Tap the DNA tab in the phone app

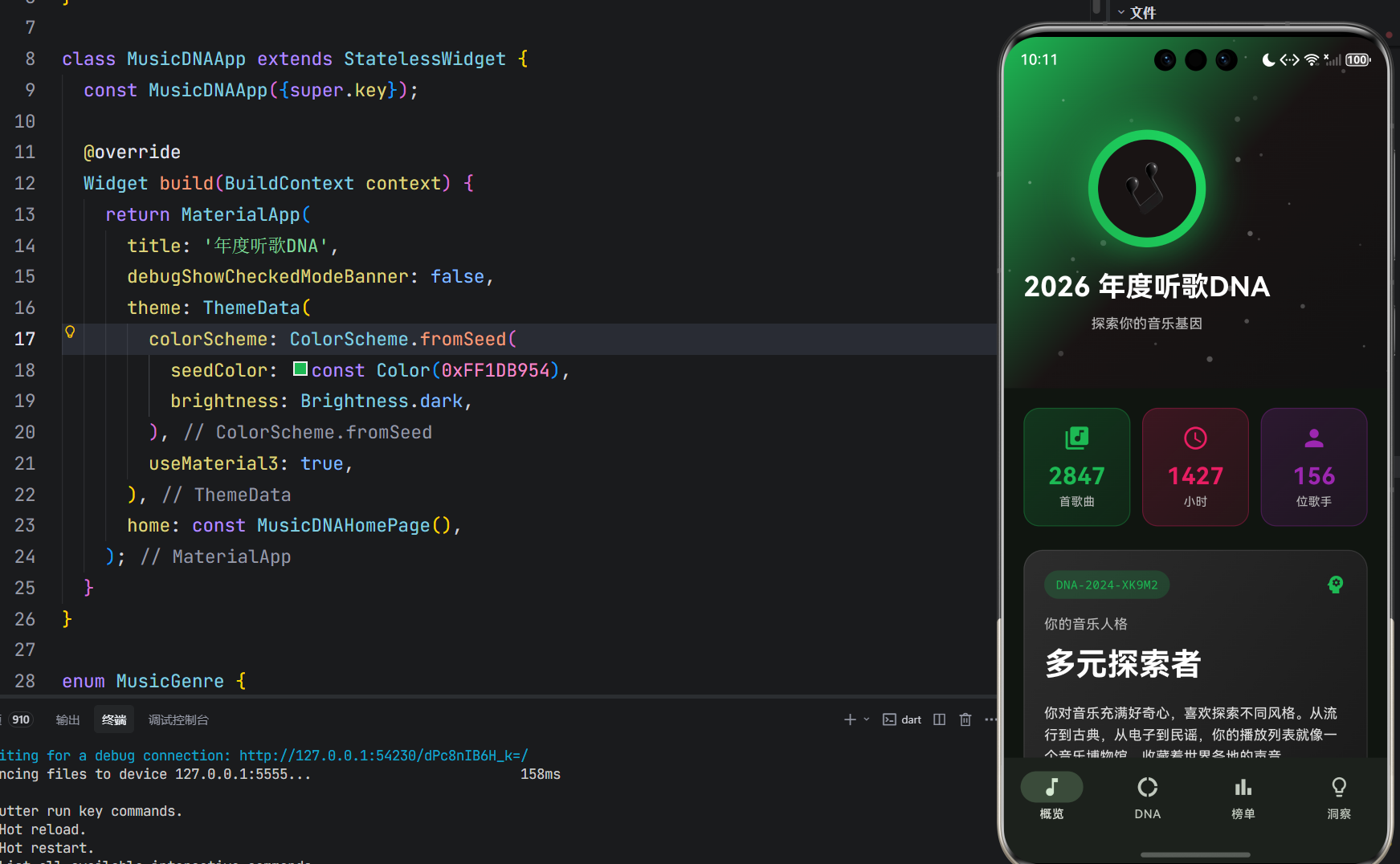(x=1147, y=797)
